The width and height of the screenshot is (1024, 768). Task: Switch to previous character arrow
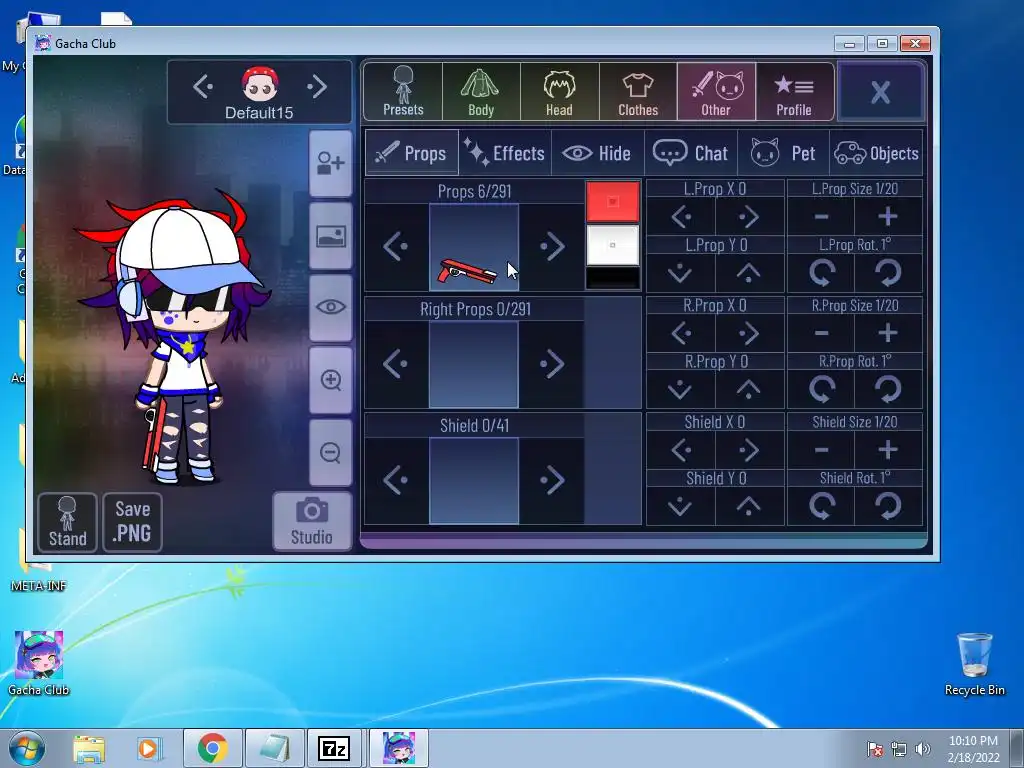pyautogui.click(x=203, y=86)
